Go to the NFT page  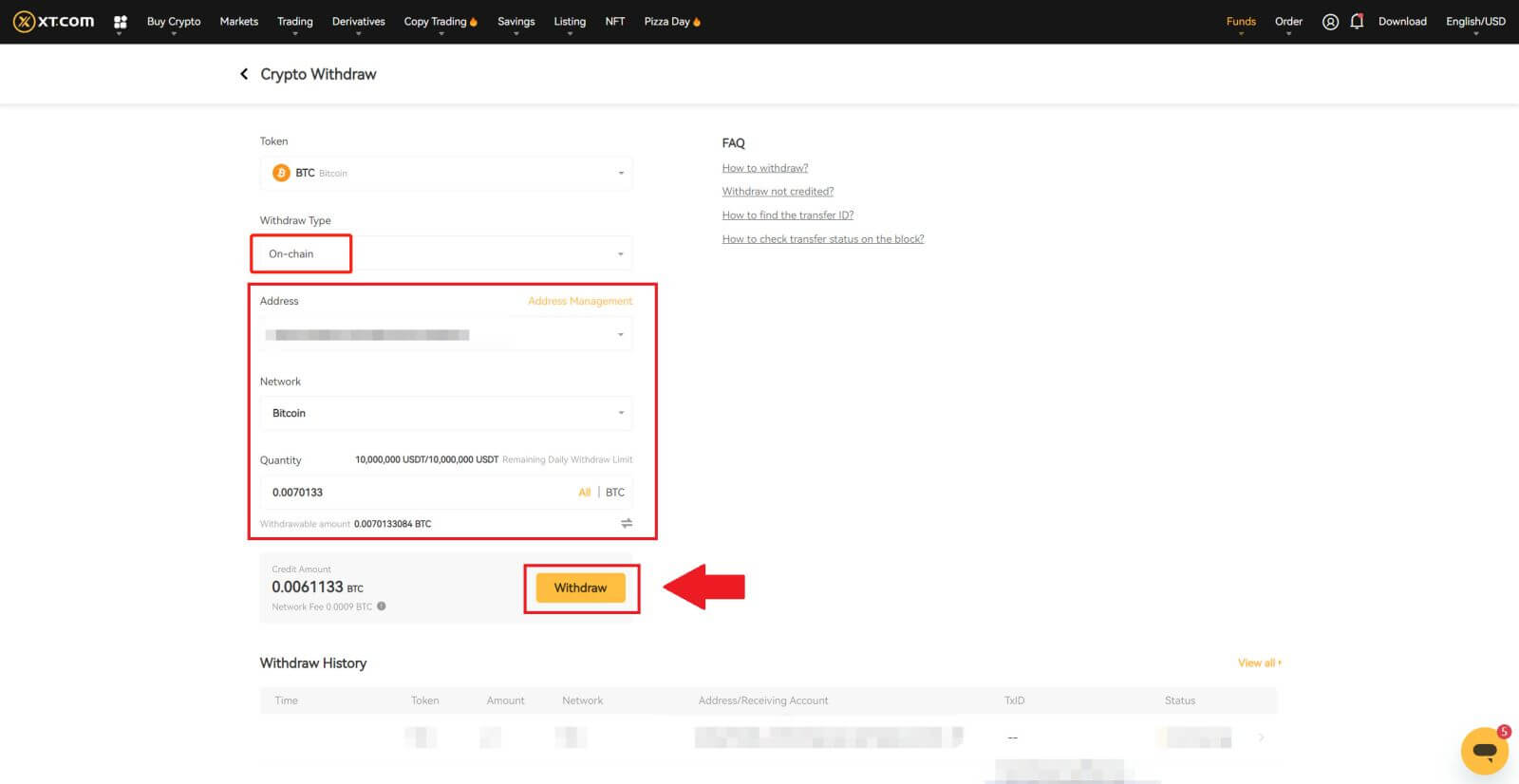pyautogui.click(x=615, y=21)
